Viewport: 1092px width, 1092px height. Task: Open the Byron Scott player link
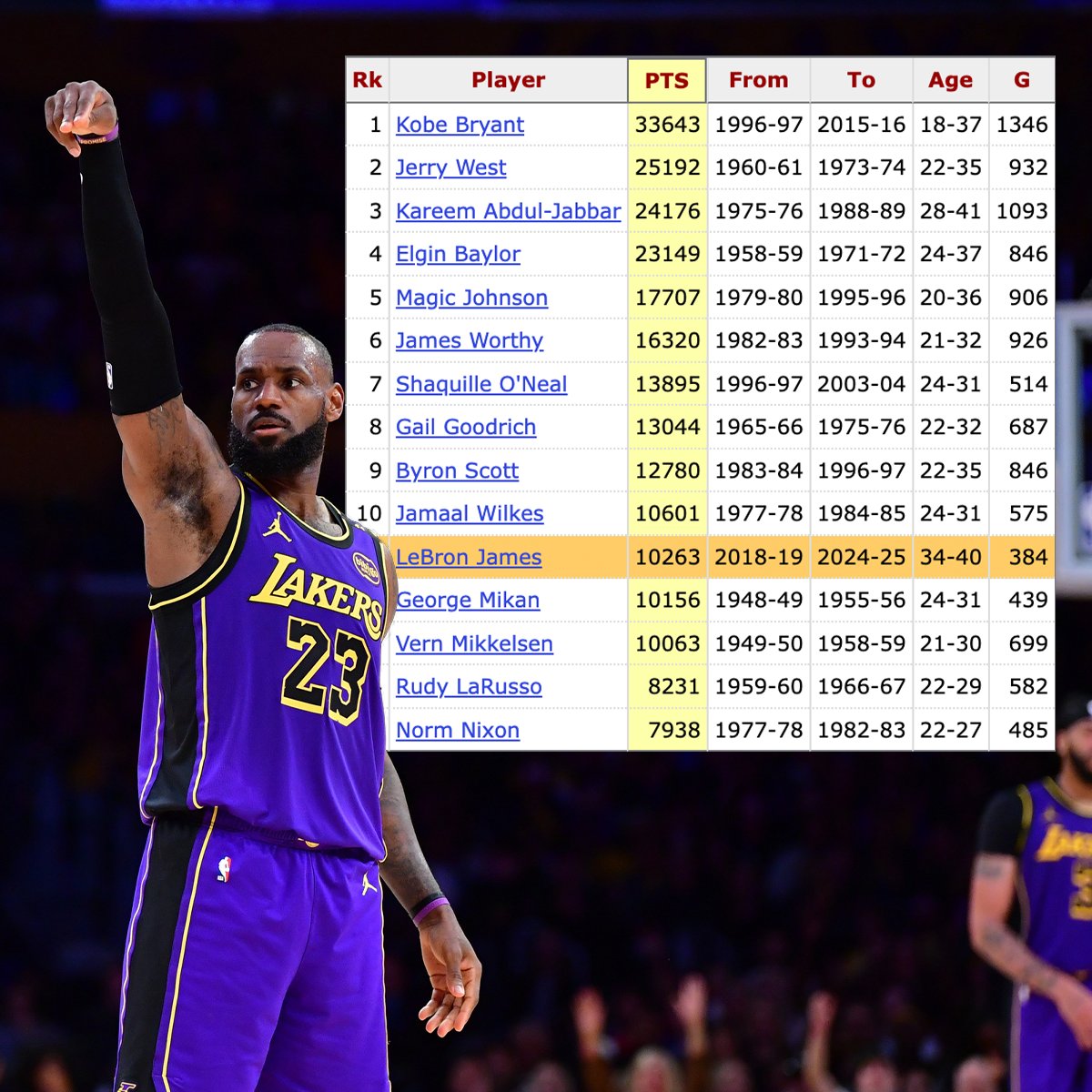(457, 470)
